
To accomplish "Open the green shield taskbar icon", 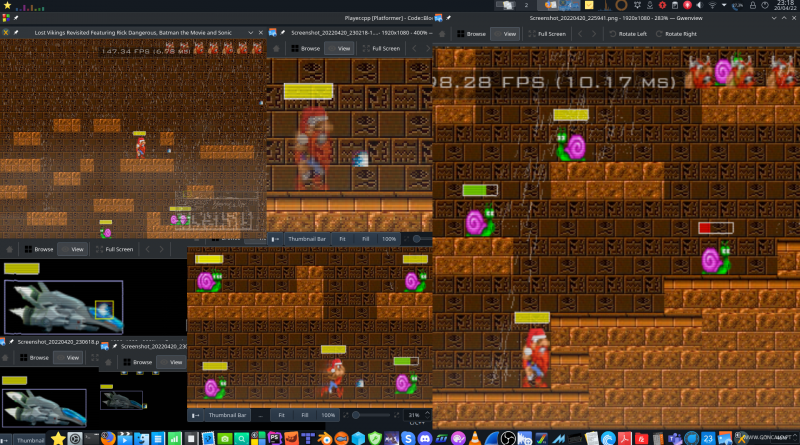I will (x=374, y=438).
